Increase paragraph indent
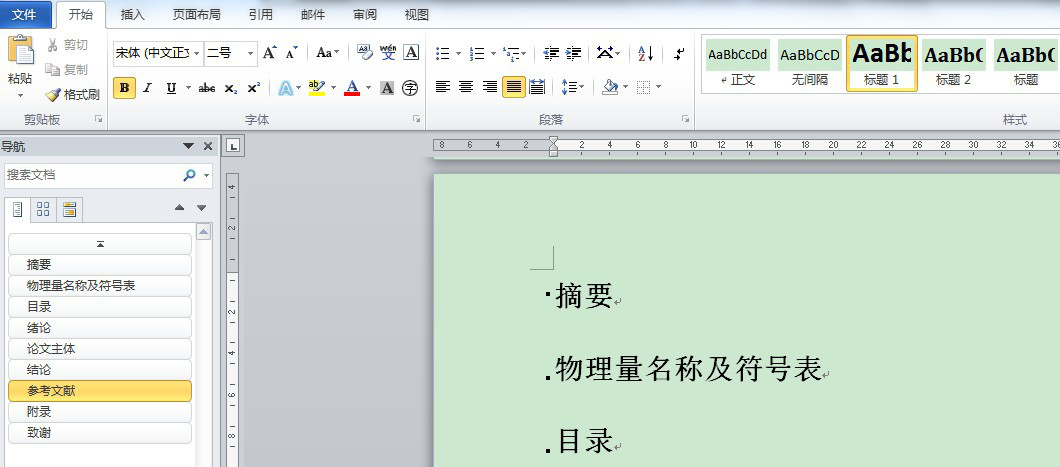The image size is (1060, 467). click(x=574, y=53)
